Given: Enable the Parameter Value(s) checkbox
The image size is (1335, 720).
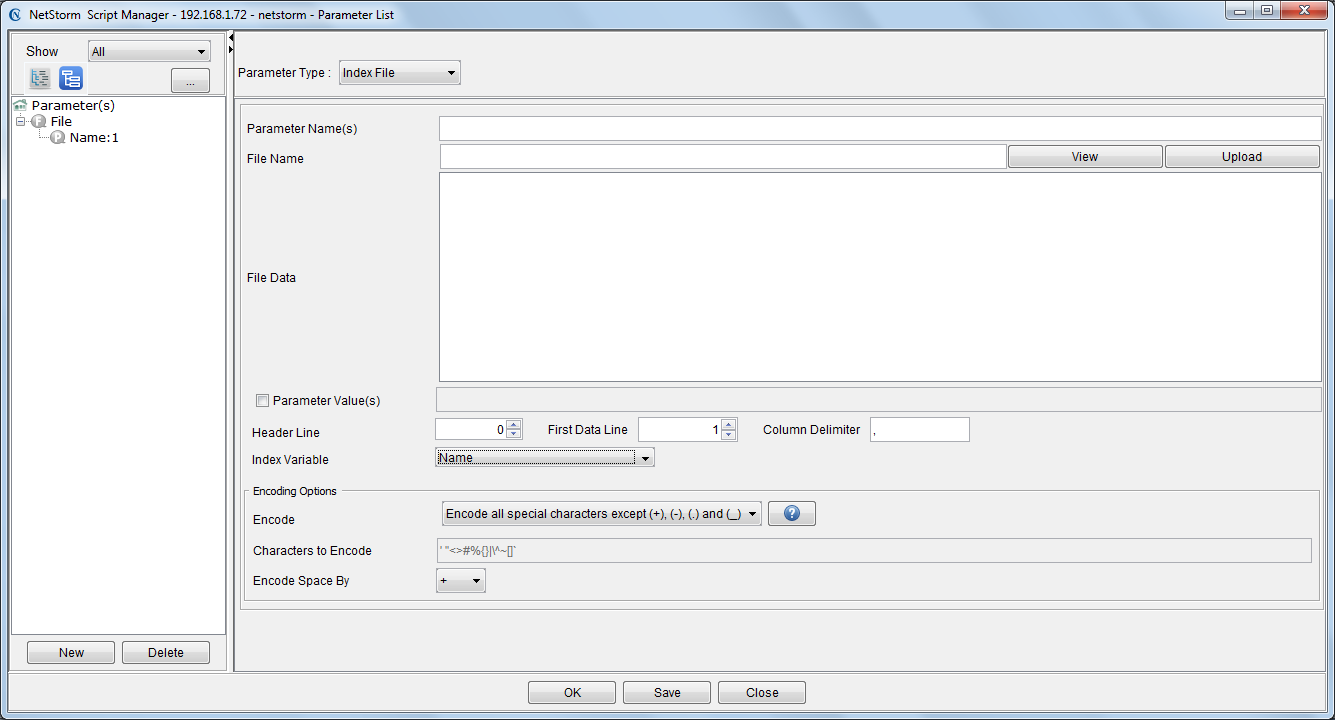Looking at the screenshot, I should point(263,400).
